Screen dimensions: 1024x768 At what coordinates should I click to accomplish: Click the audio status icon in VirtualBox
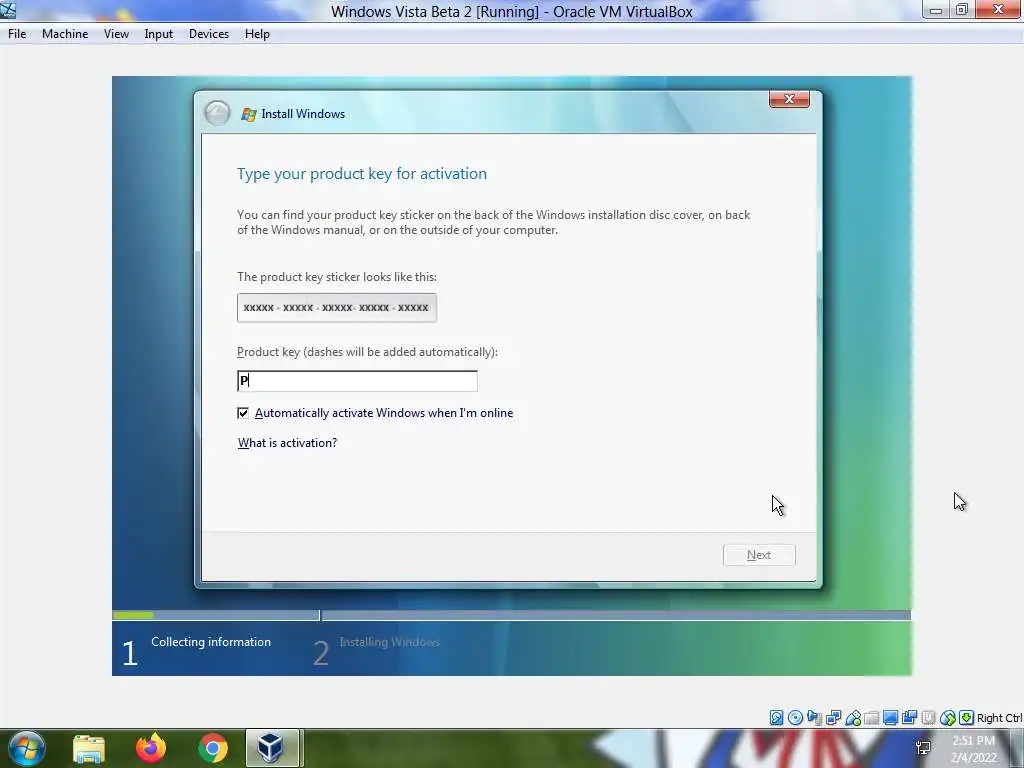[814, 718]
